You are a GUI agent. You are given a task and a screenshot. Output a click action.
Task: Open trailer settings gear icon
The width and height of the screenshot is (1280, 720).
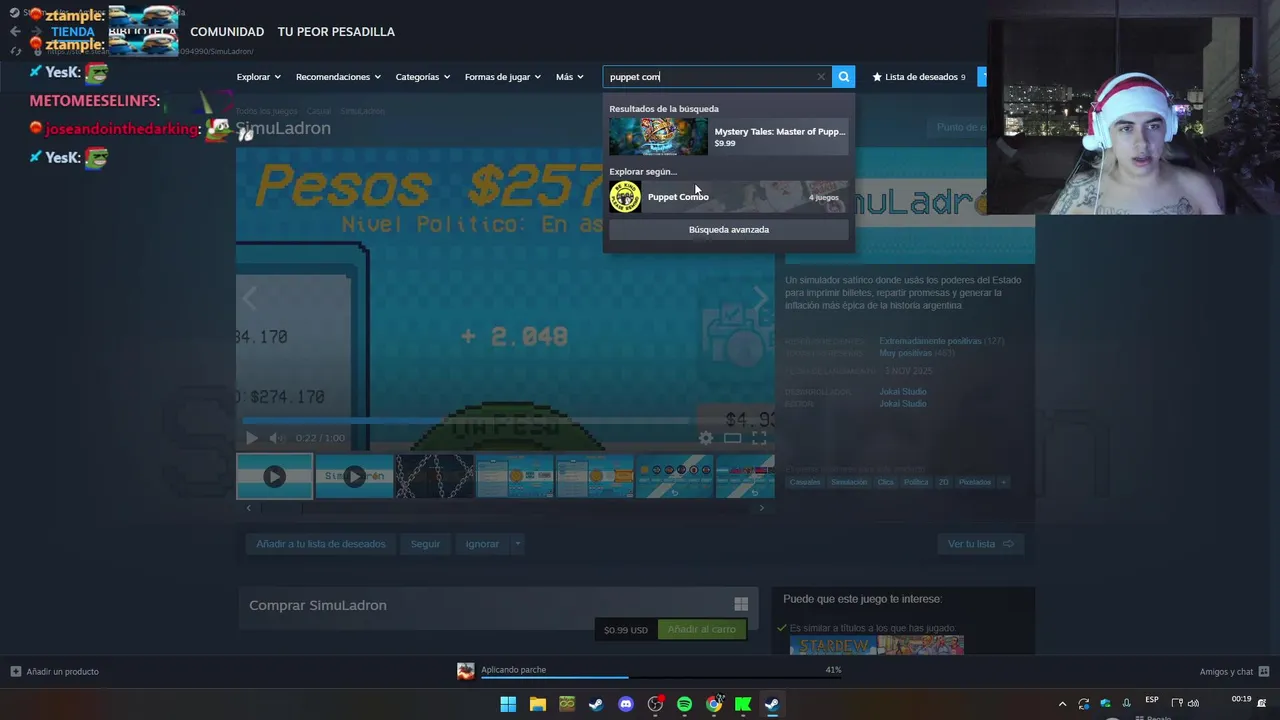[706, 438]
